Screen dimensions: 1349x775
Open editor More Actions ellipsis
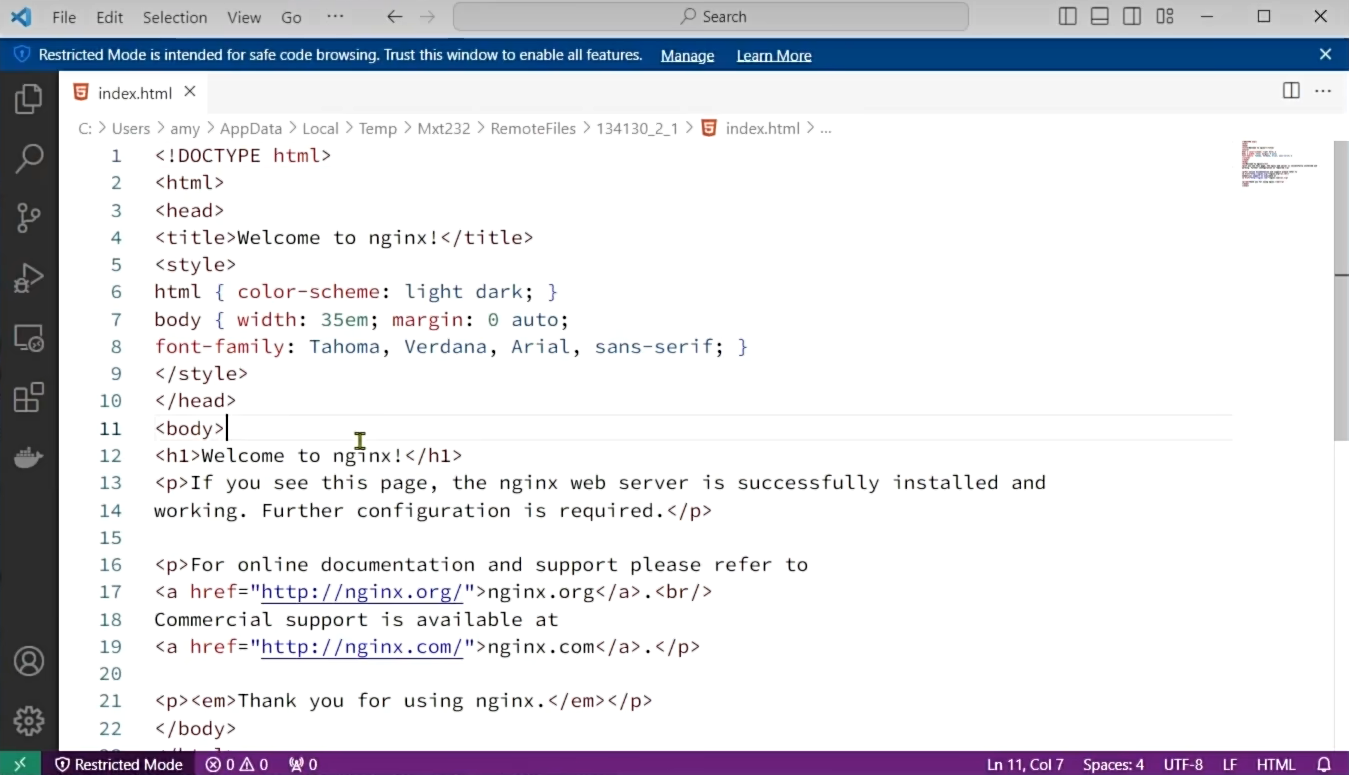click(x=1323, y=91)
